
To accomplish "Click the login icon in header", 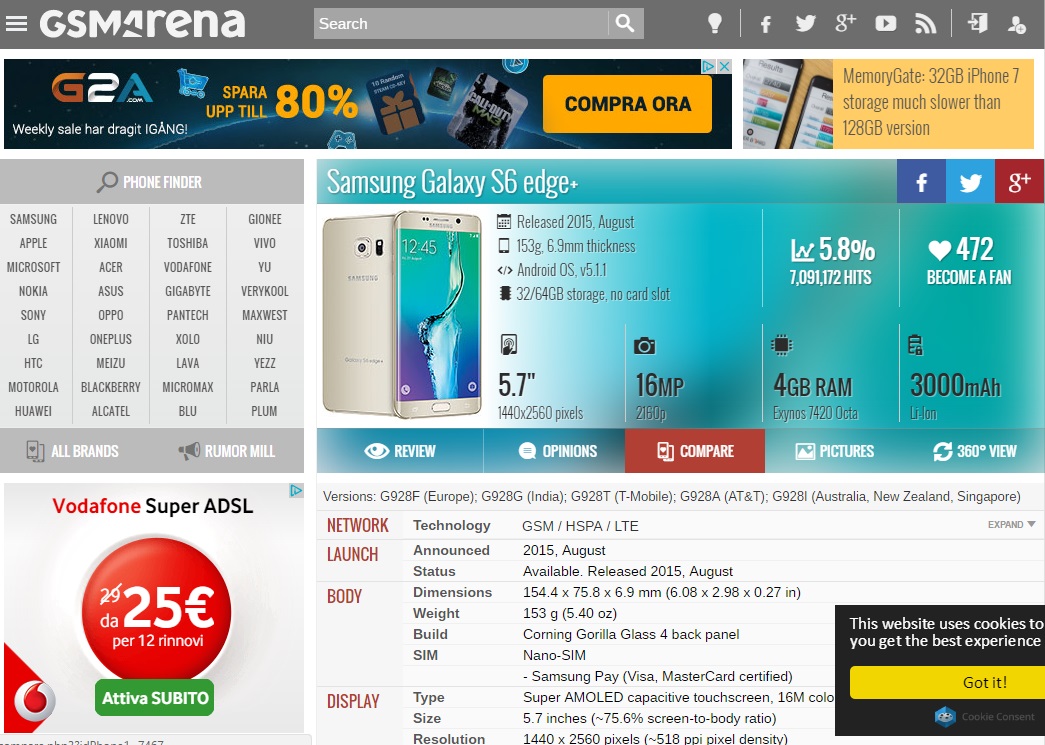I will pyautogui.click(x=978, y=23).
